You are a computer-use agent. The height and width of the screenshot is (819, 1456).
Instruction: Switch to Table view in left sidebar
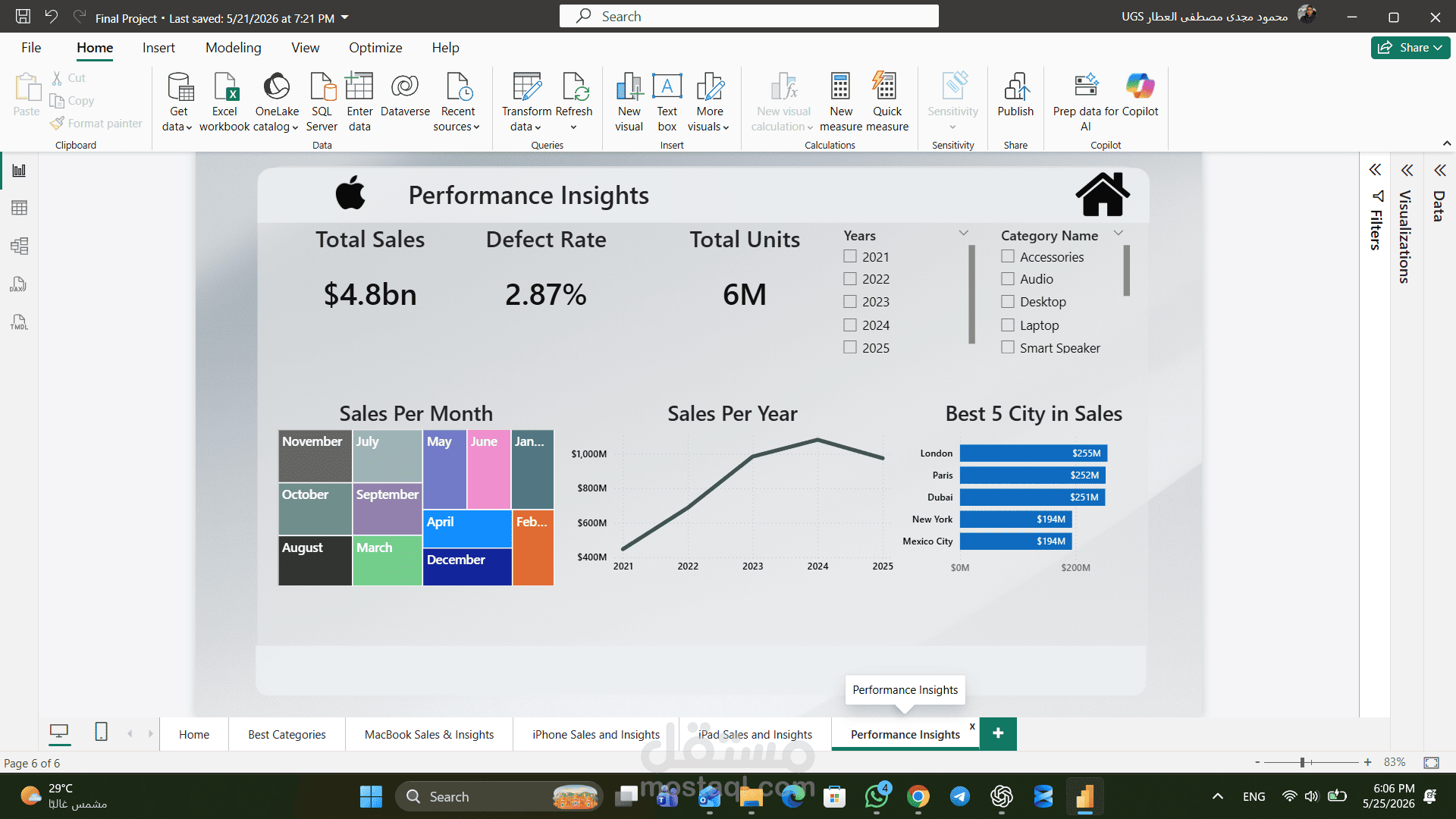click(20, 208)
